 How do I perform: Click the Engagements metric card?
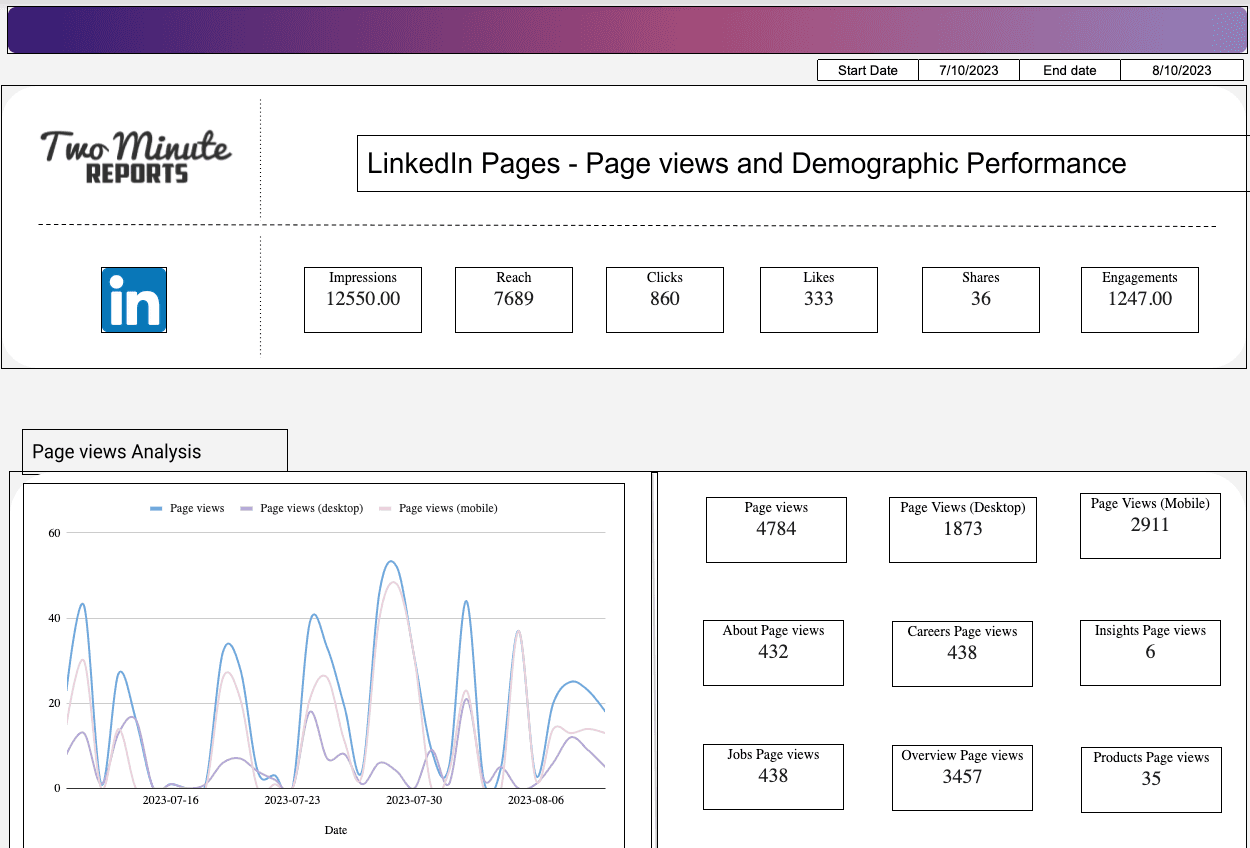(x=1139, y=299)
